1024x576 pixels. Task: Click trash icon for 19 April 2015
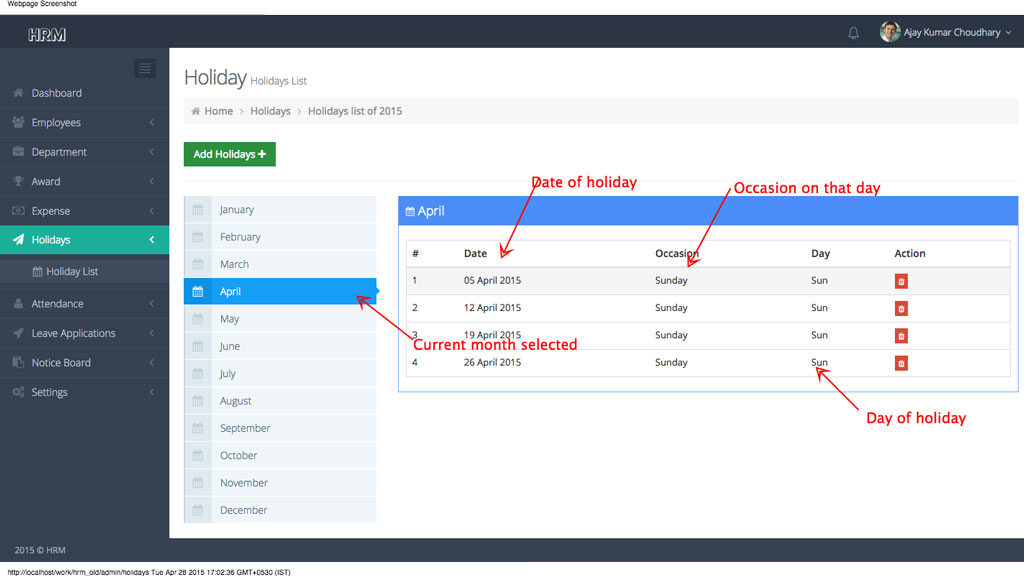coord(901,336)
